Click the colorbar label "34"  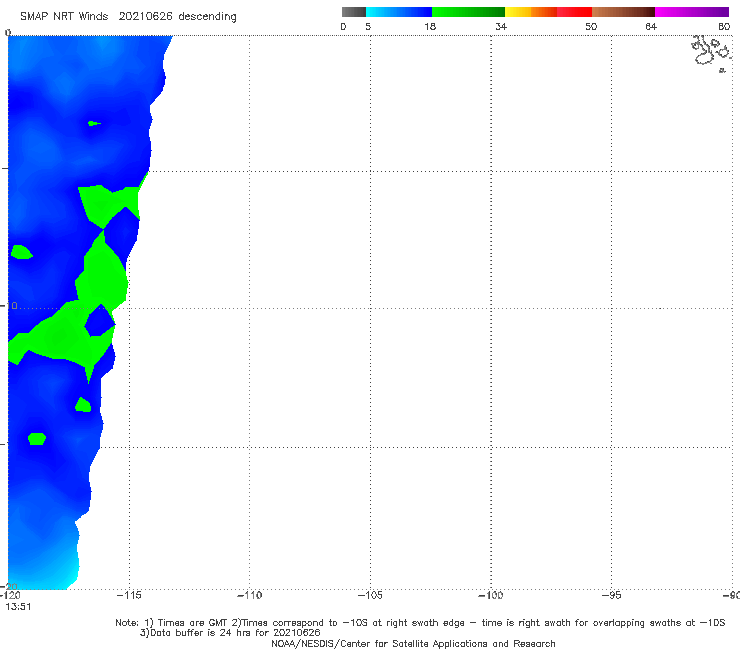pyautogui.click(x=501, y=27)
